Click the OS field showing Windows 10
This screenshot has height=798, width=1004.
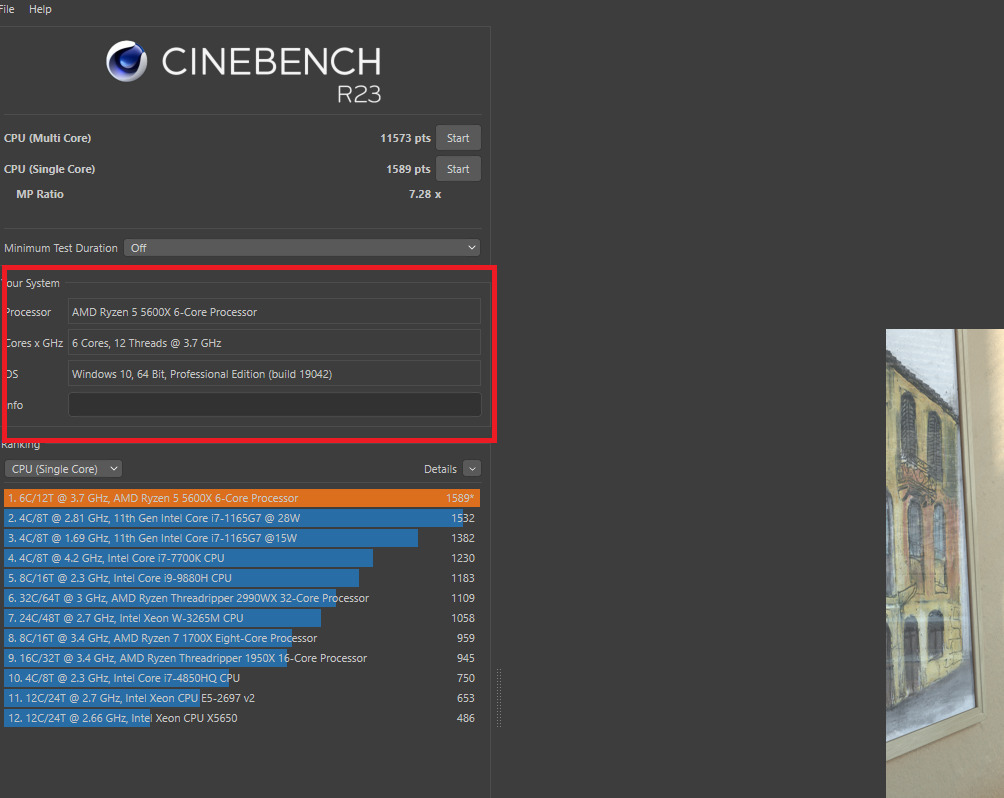pos(274,374)
